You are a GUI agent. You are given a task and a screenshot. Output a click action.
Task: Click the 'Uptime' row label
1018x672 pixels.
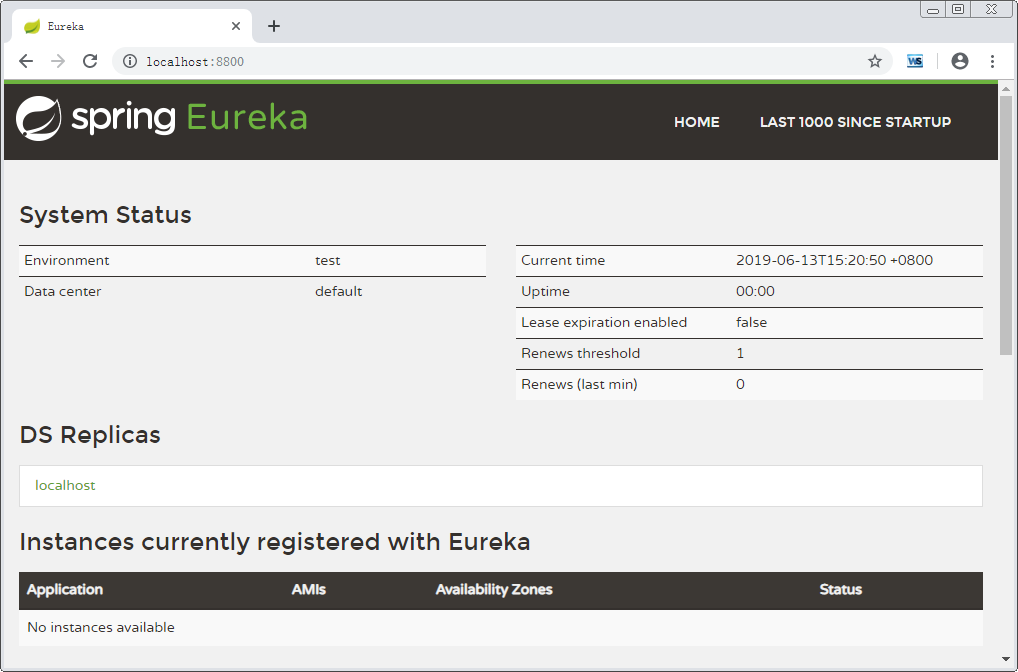coord(545,292)
